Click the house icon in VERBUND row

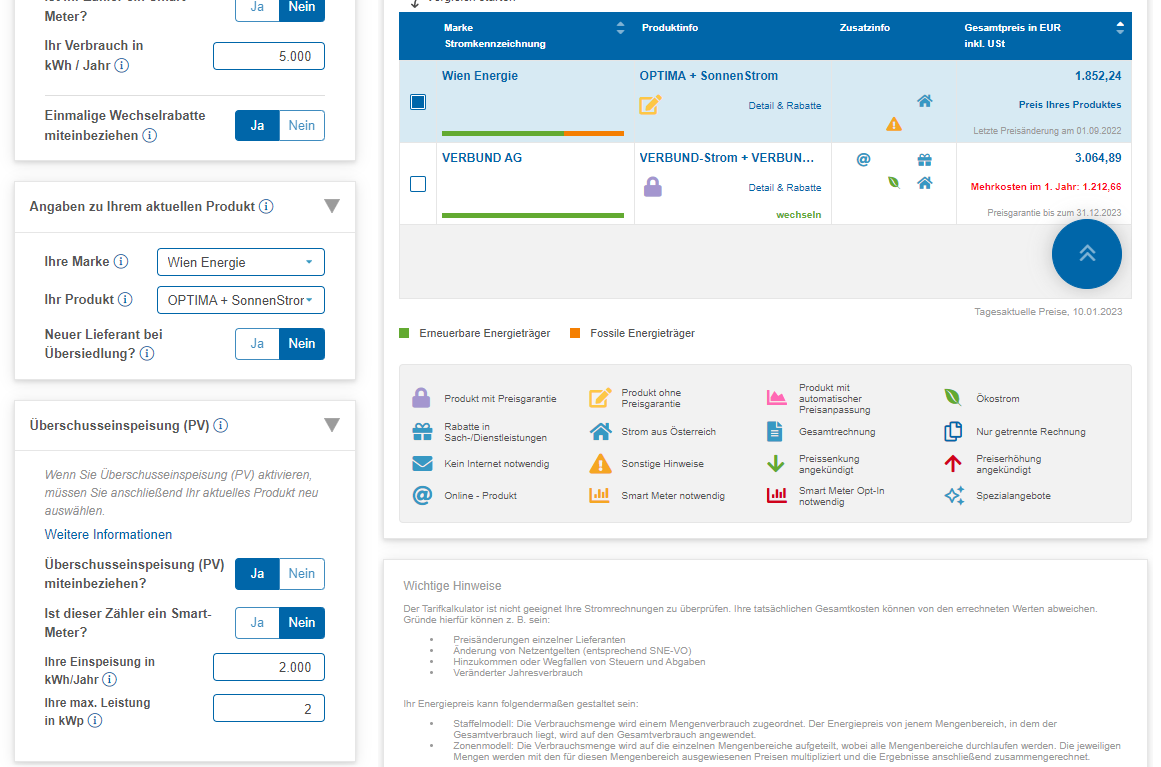(x=925, y=183)
